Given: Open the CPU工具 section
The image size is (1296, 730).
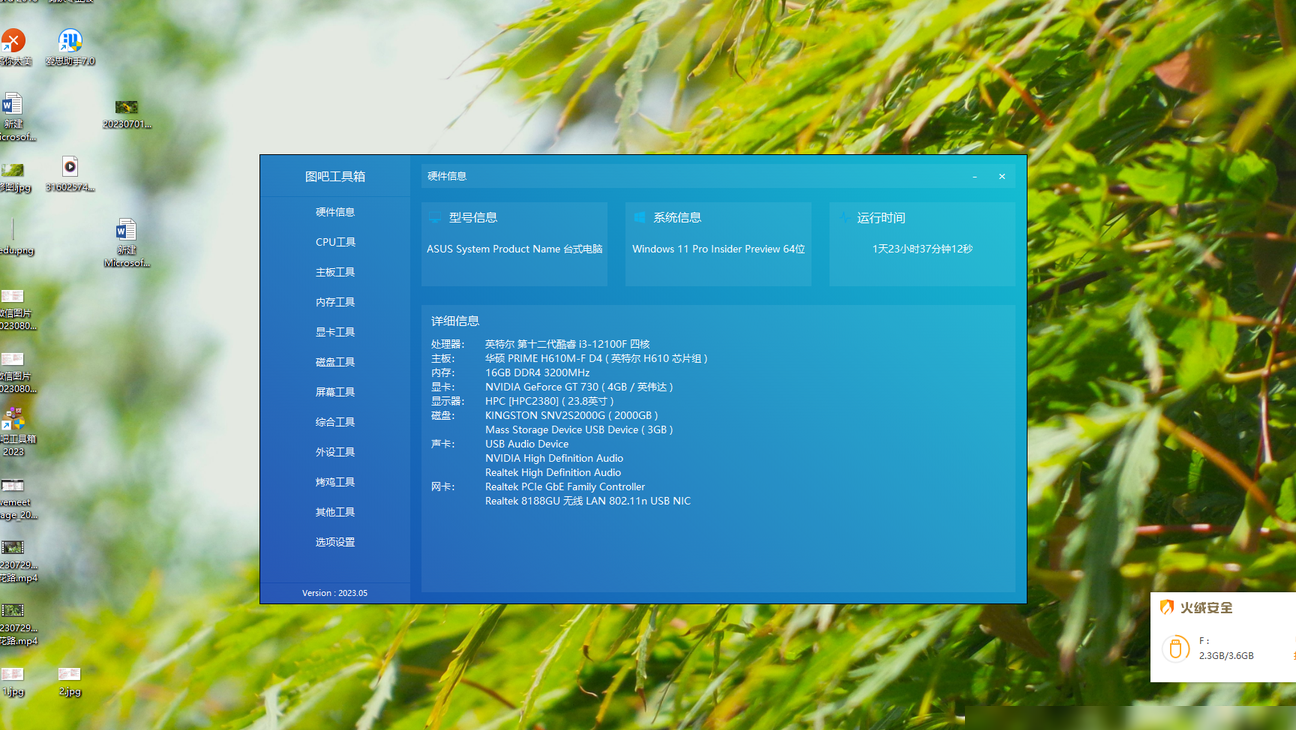Looking at the screenshot, I should click(x=335, y=242).
